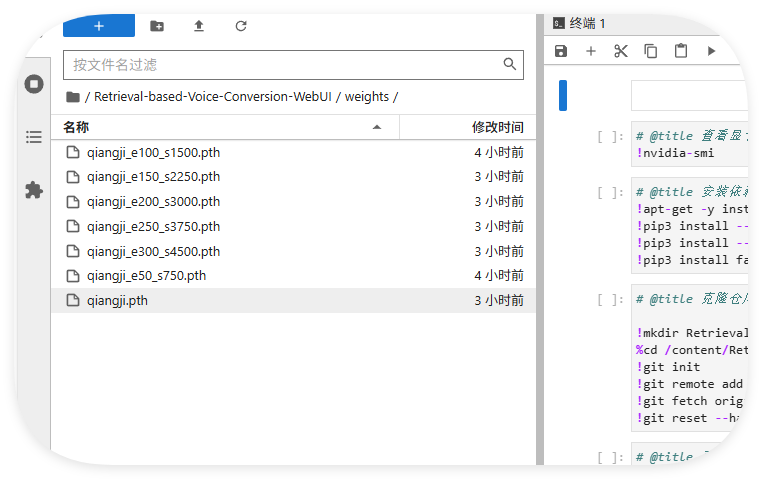
Task: Click the weights breadcrumb
Action: tap(367, 97)
